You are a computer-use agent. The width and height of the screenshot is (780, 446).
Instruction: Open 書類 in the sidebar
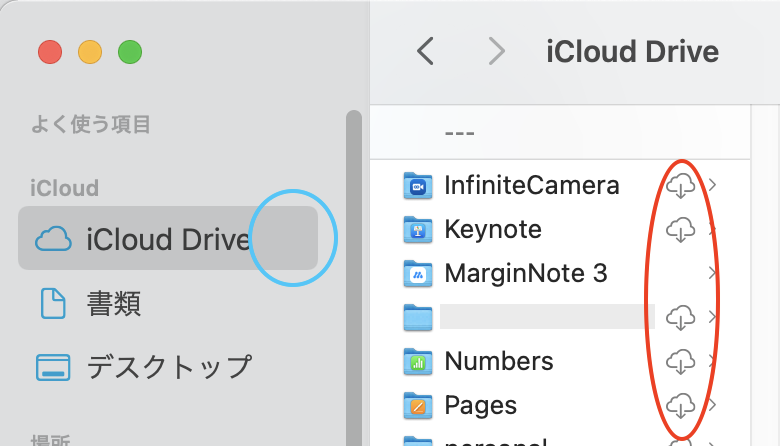coord(113,302)
